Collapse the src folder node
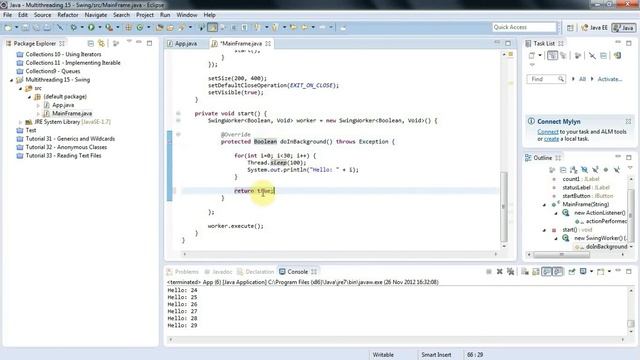Screen dimensions: 640x360 (20, 89)
